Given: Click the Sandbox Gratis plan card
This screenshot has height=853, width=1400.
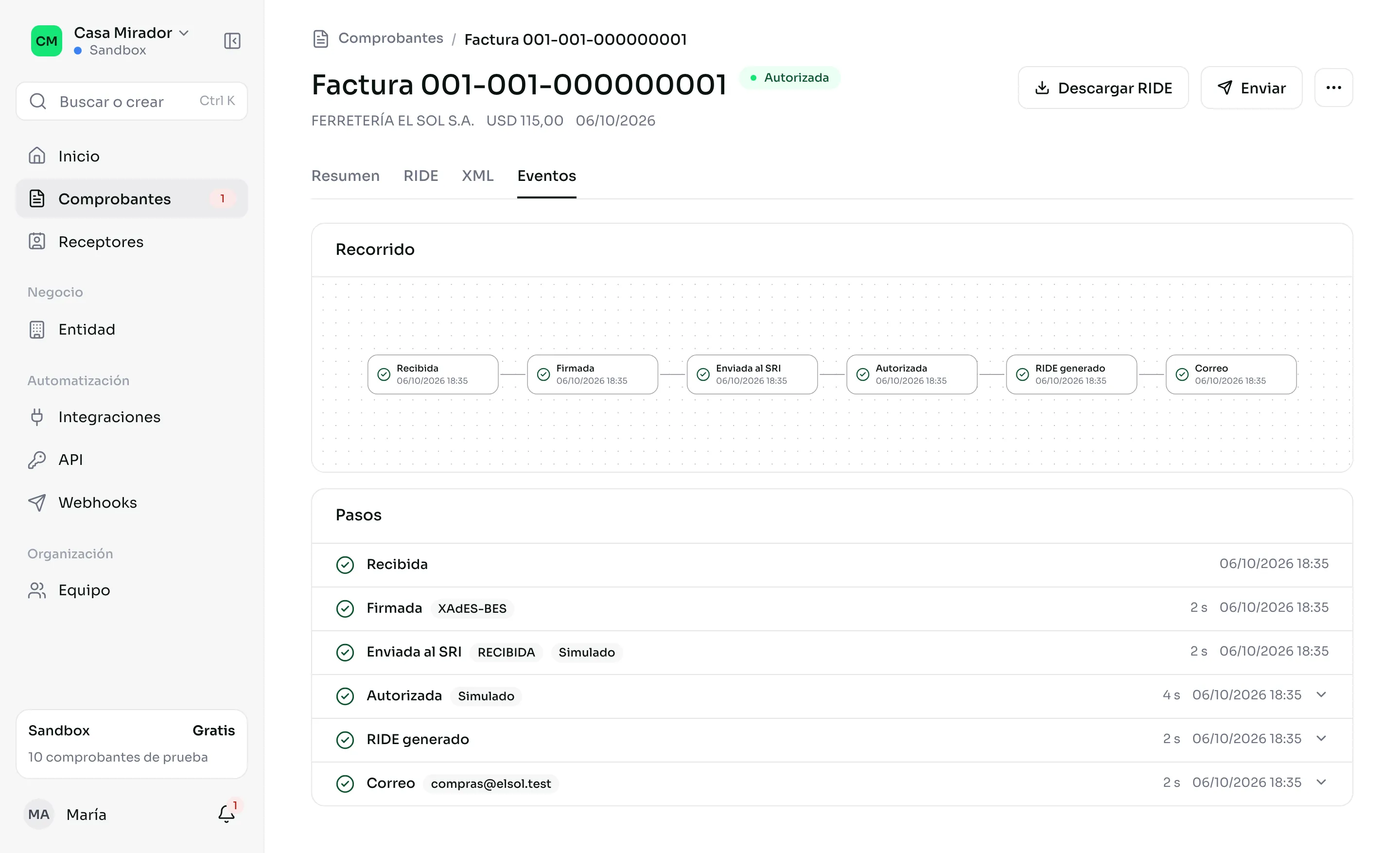Looking at the screenshot, I should (132, 744).
